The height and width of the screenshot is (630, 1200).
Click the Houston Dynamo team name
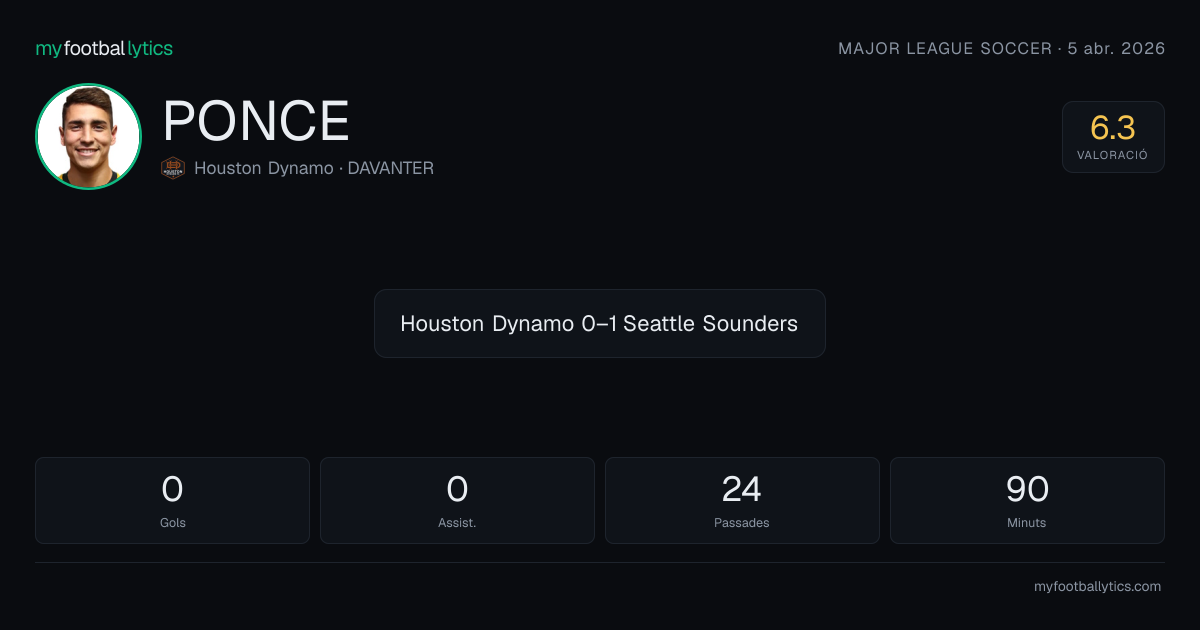click(x=263, y=168)
